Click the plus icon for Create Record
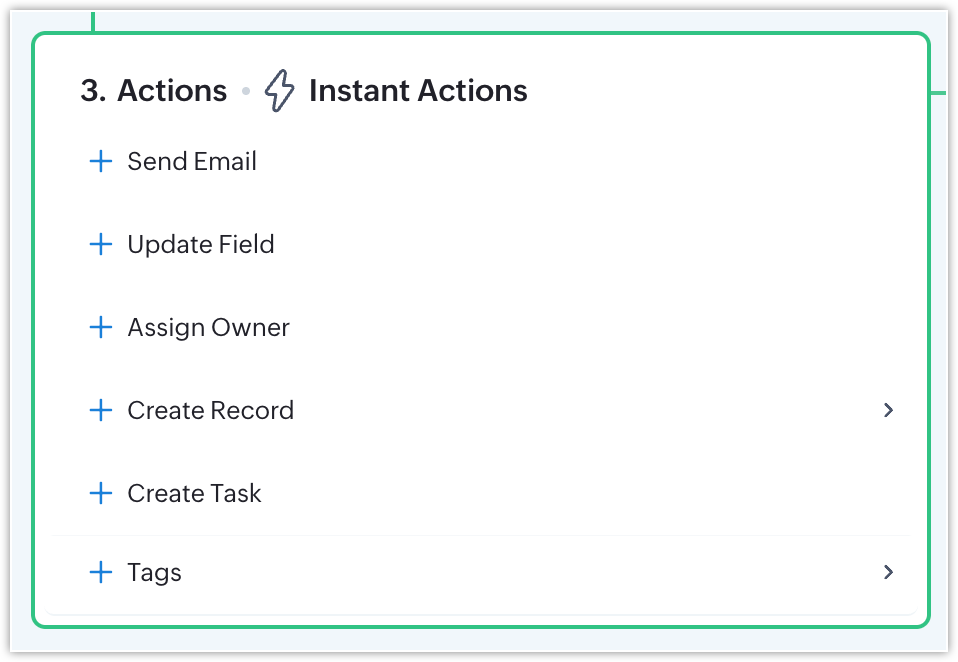This screenshot has width=958, height=662. coord(101,411)
